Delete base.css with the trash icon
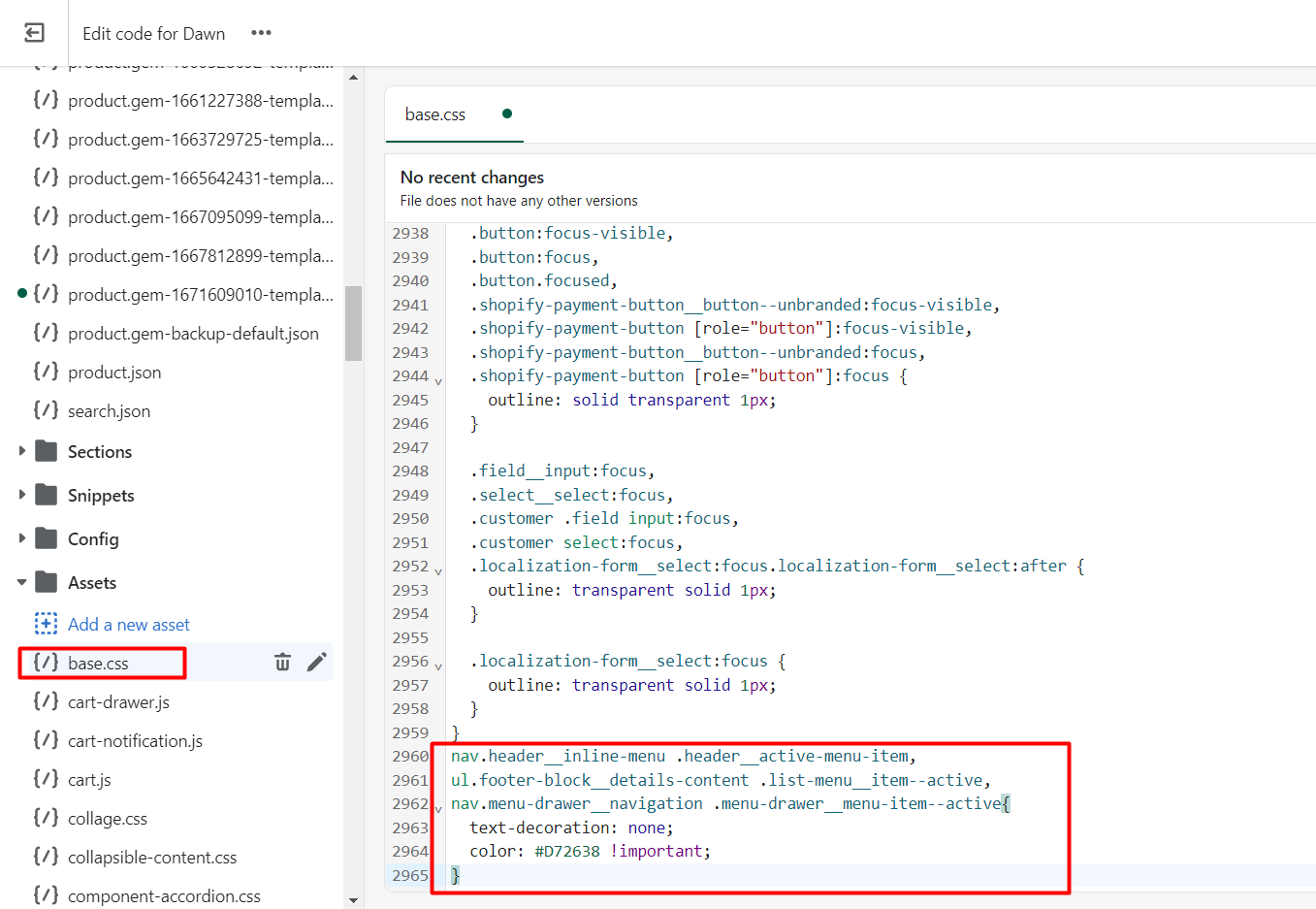1316x909 pixels. click(x=282, y=663)
